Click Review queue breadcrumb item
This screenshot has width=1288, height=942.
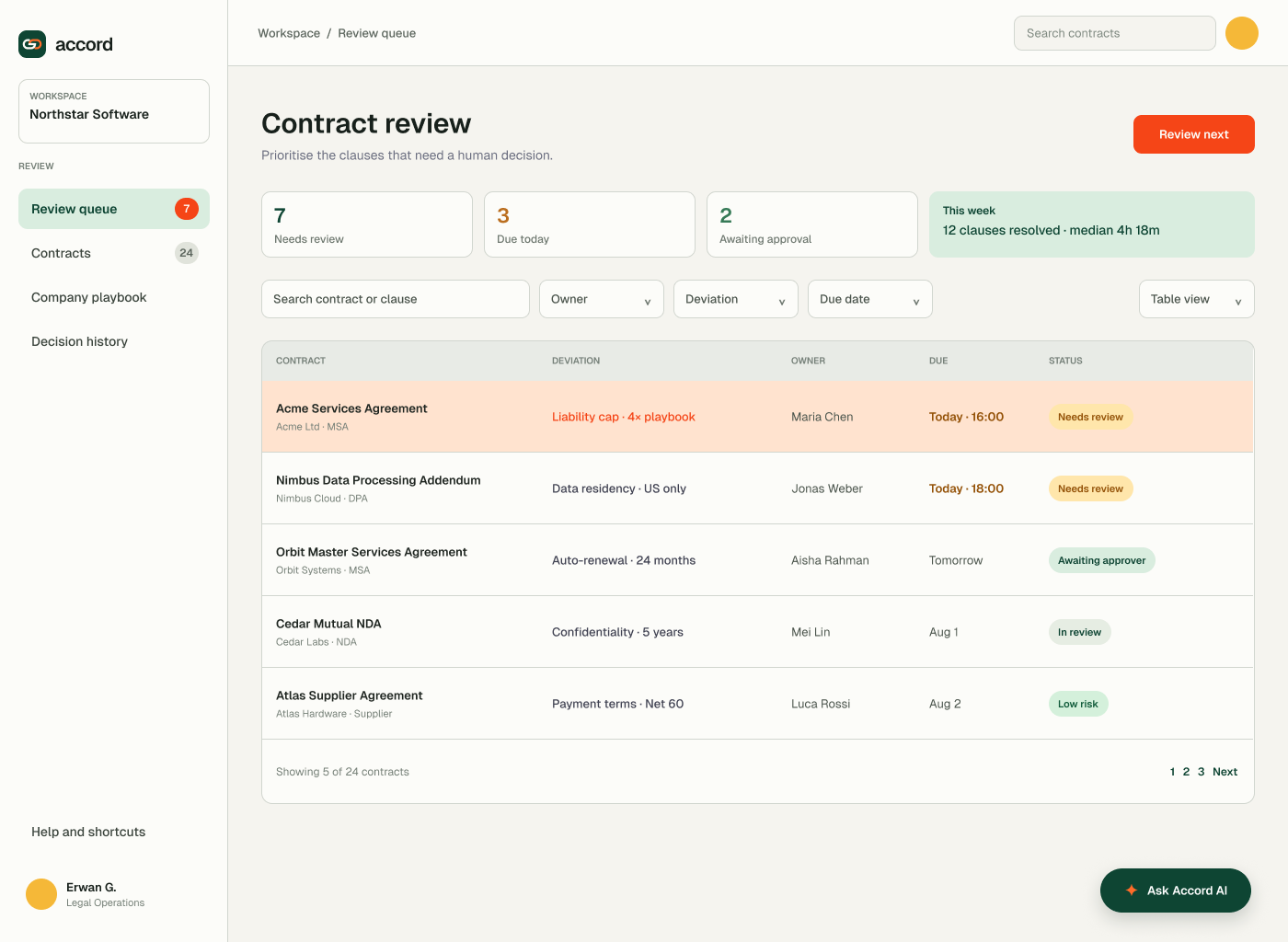[x=376, y=33]
